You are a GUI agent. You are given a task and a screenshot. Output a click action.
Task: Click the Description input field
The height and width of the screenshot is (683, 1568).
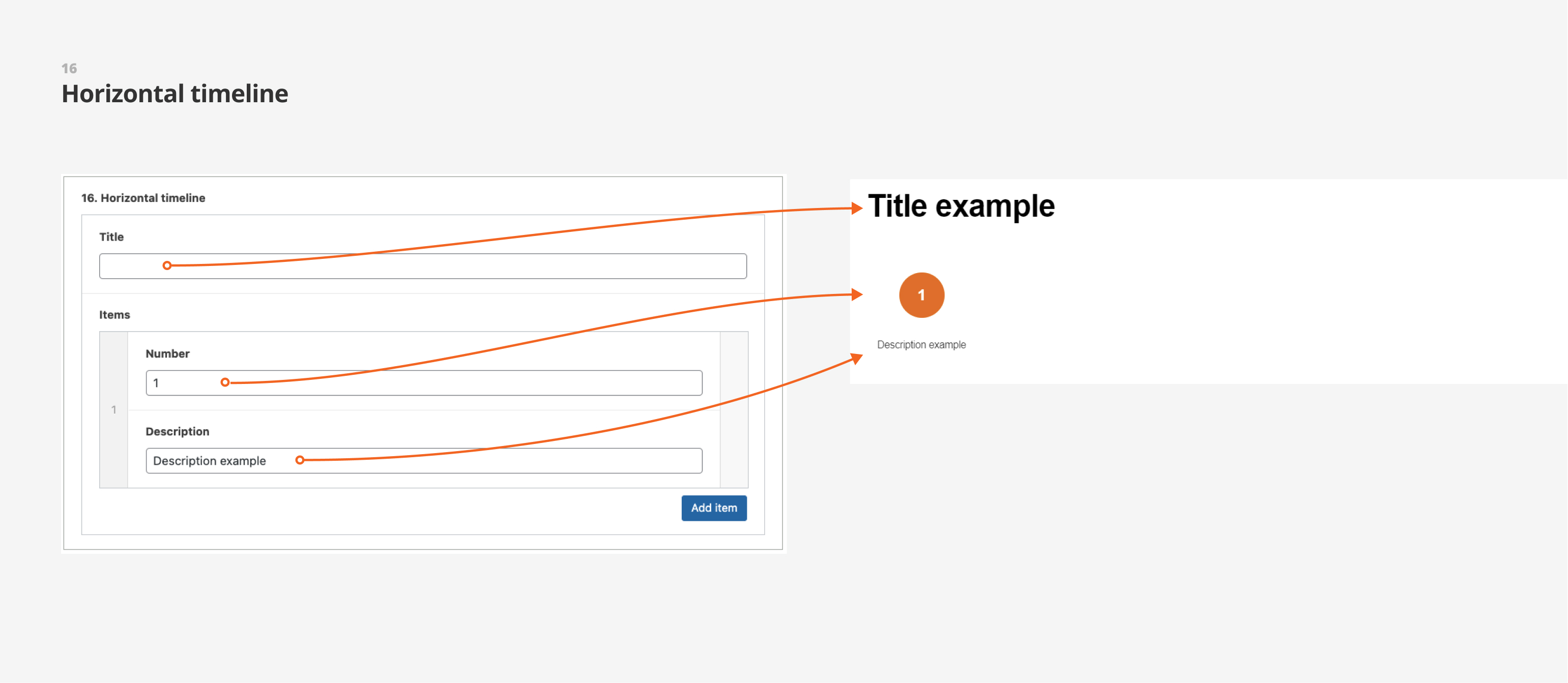[424, 460]
